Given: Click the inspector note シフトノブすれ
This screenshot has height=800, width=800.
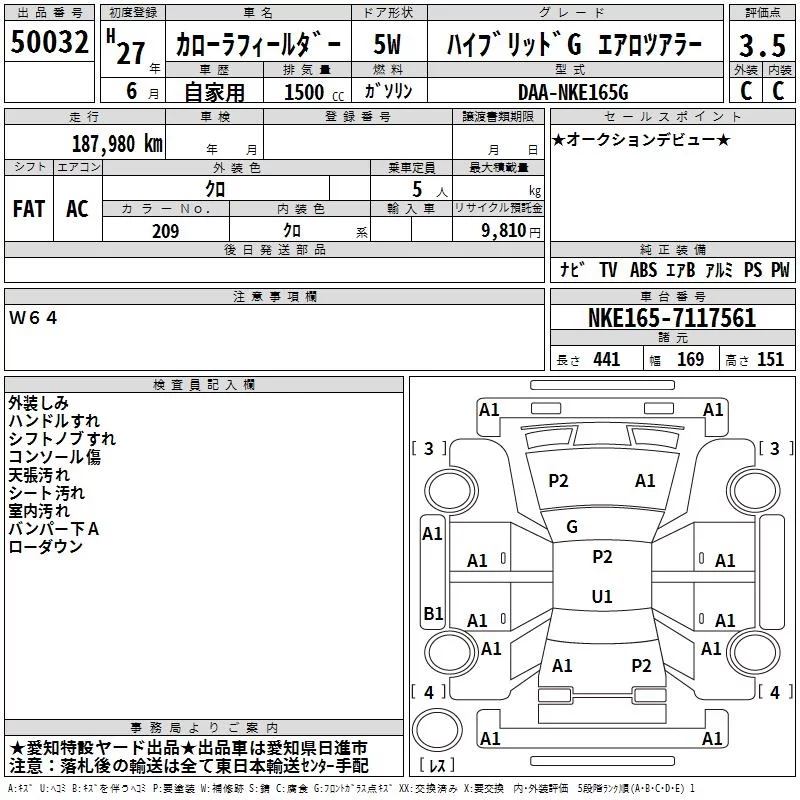Looking at the screenshot, I should point(62,439).
